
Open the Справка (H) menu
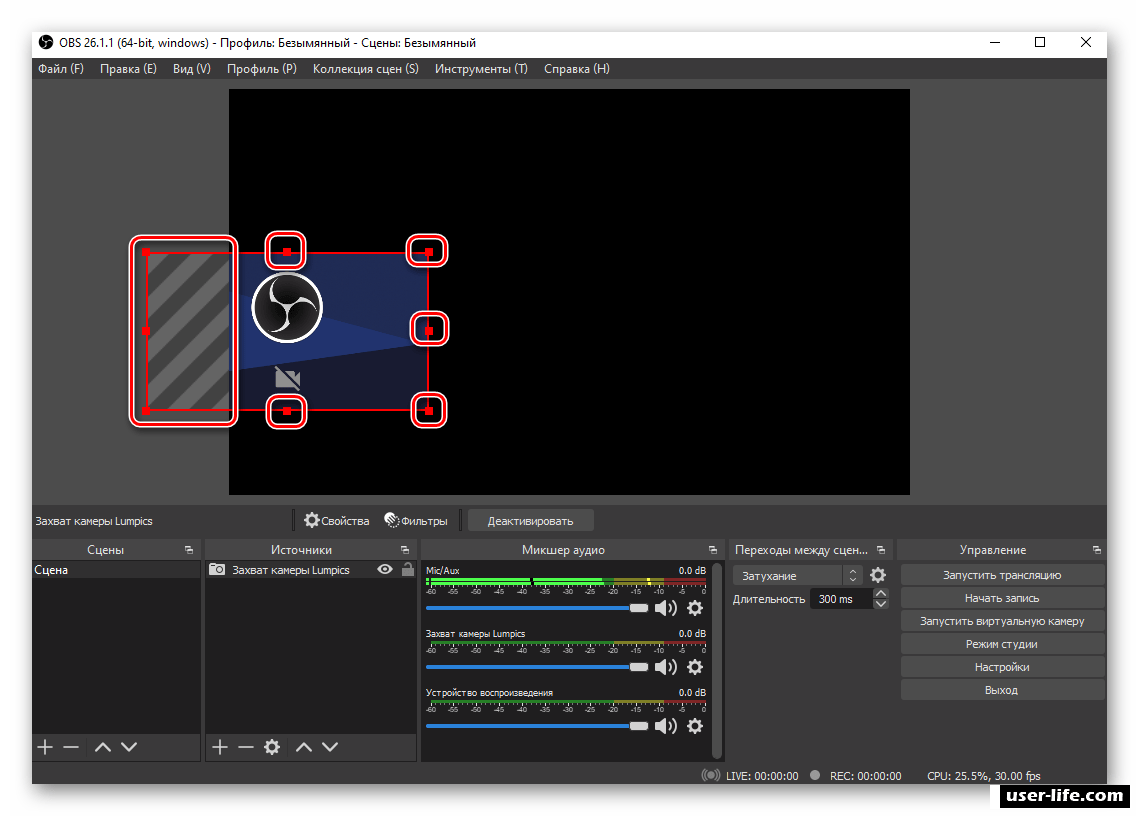[577, 68]
